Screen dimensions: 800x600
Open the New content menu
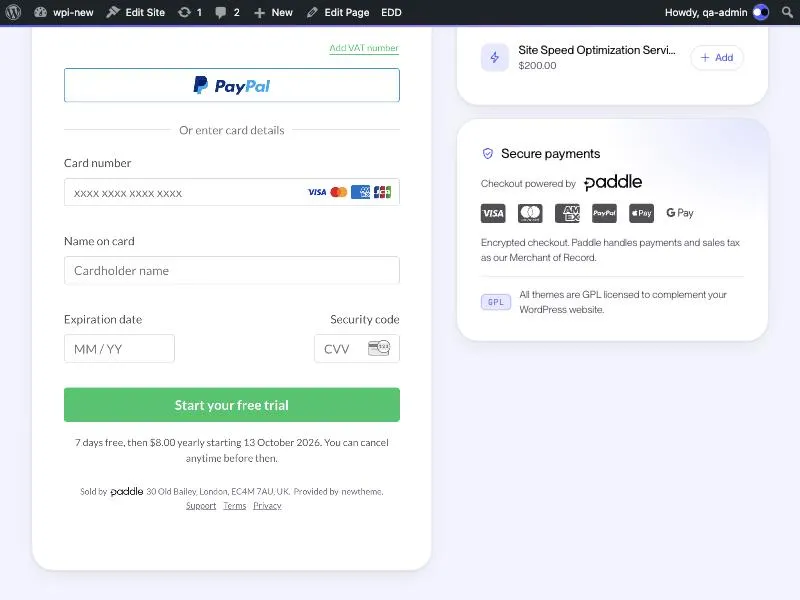273,12
